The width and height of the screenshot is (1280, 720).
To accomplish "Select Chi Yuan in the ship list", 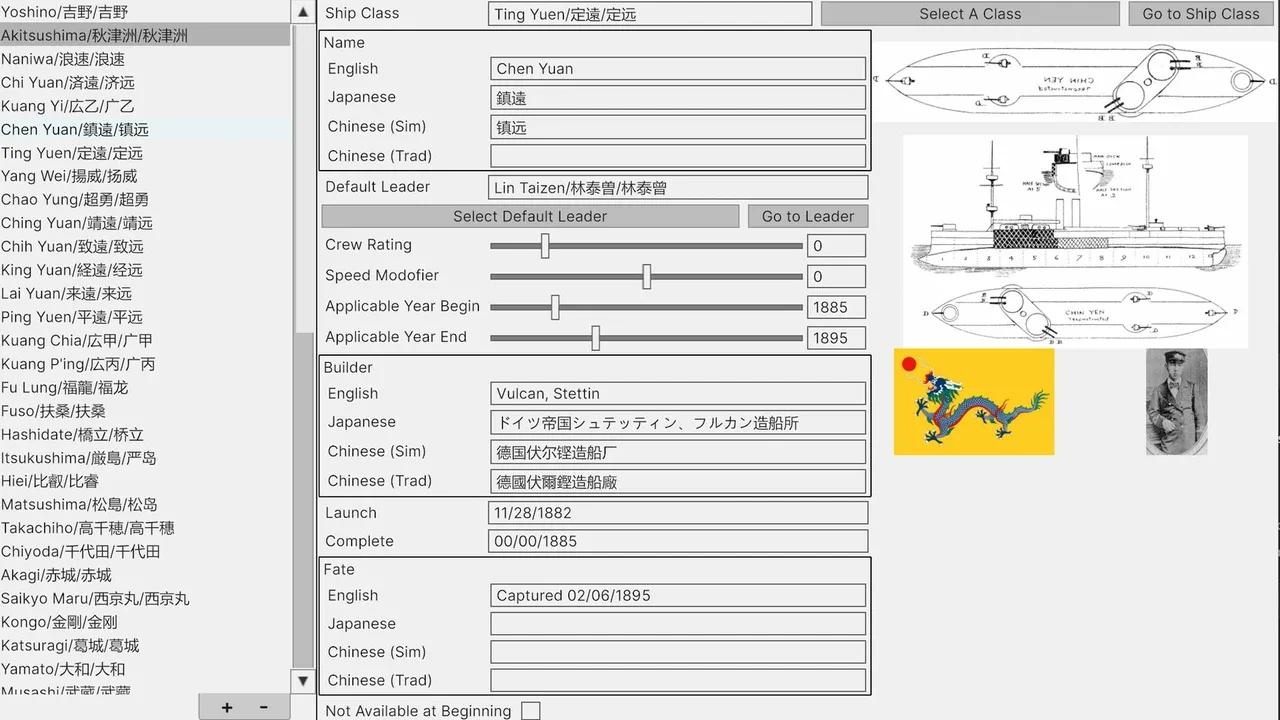I will point(145,82).
